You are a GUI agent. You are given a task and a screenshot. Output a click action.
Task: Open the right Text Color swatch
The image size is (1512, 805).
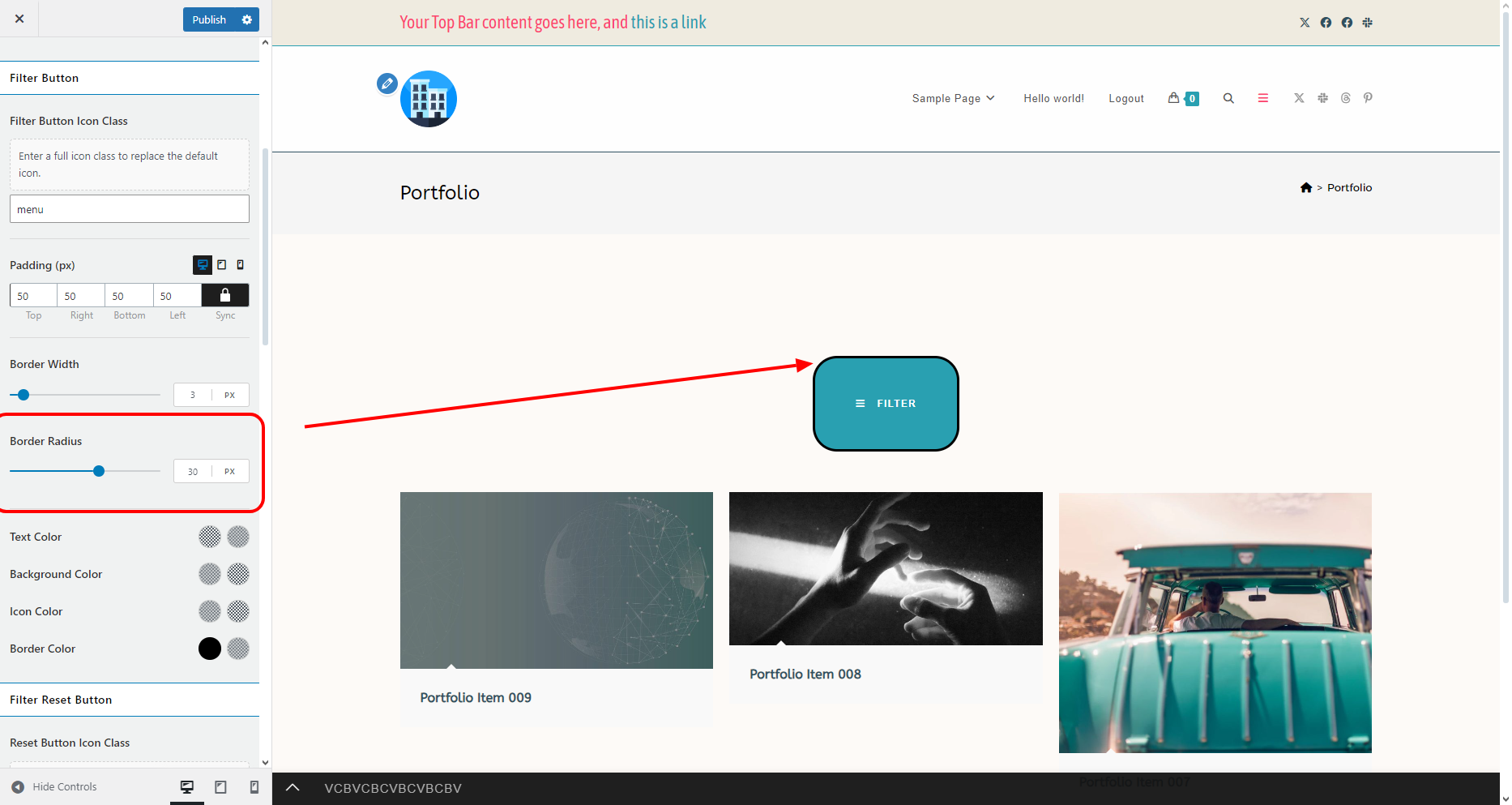tap(238, 537)
